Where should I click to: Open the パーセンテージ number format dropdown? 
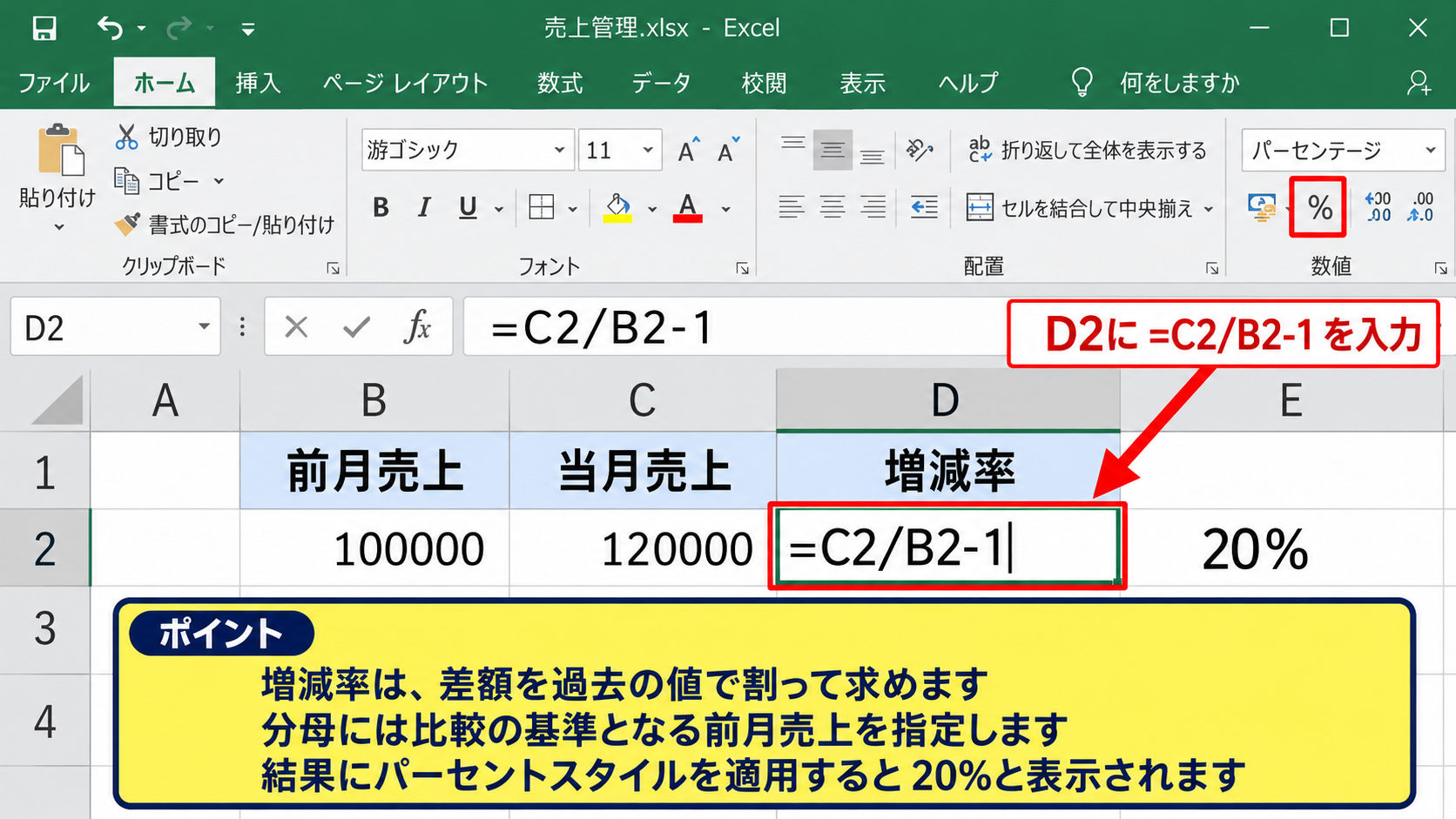[1430, 151]
